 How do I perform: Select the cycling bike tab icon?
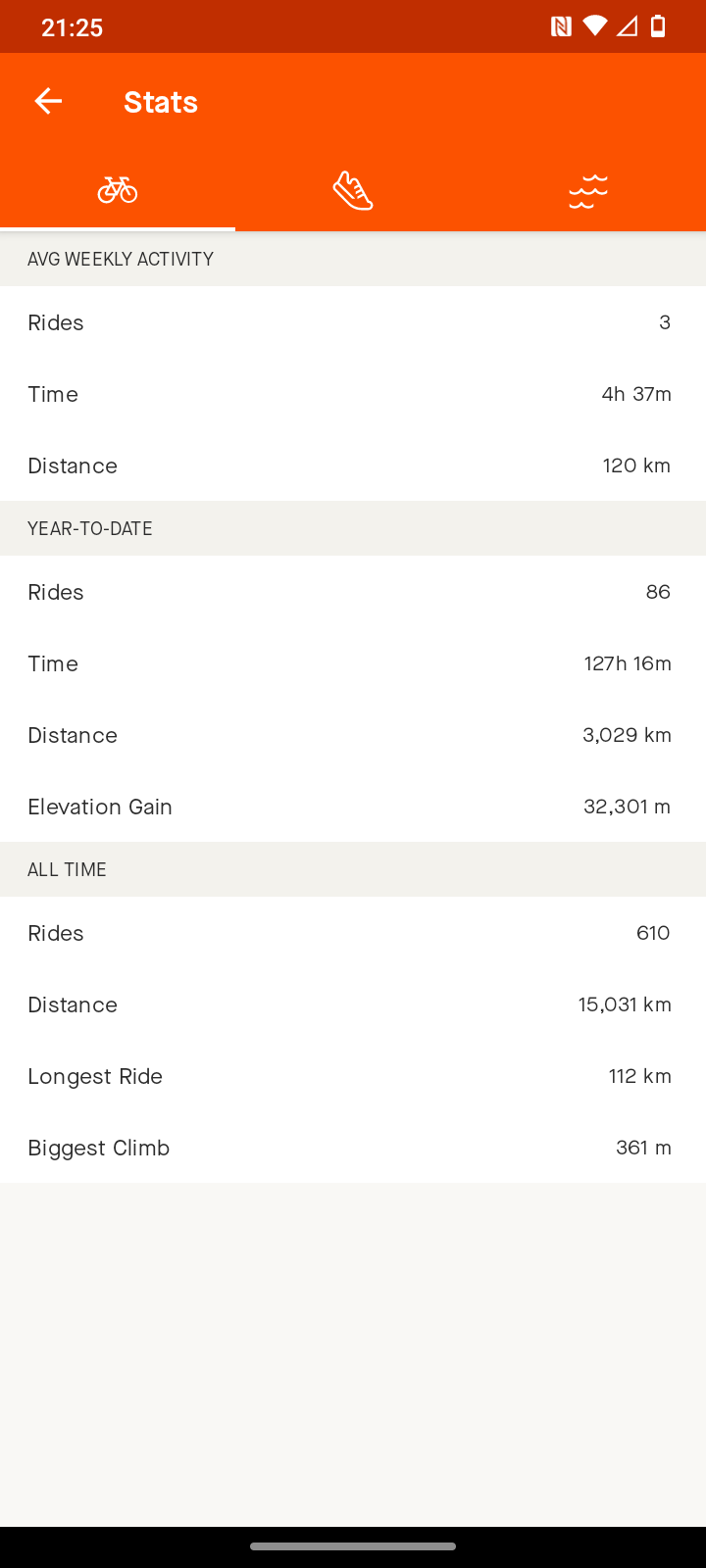(x=118, y=189)
